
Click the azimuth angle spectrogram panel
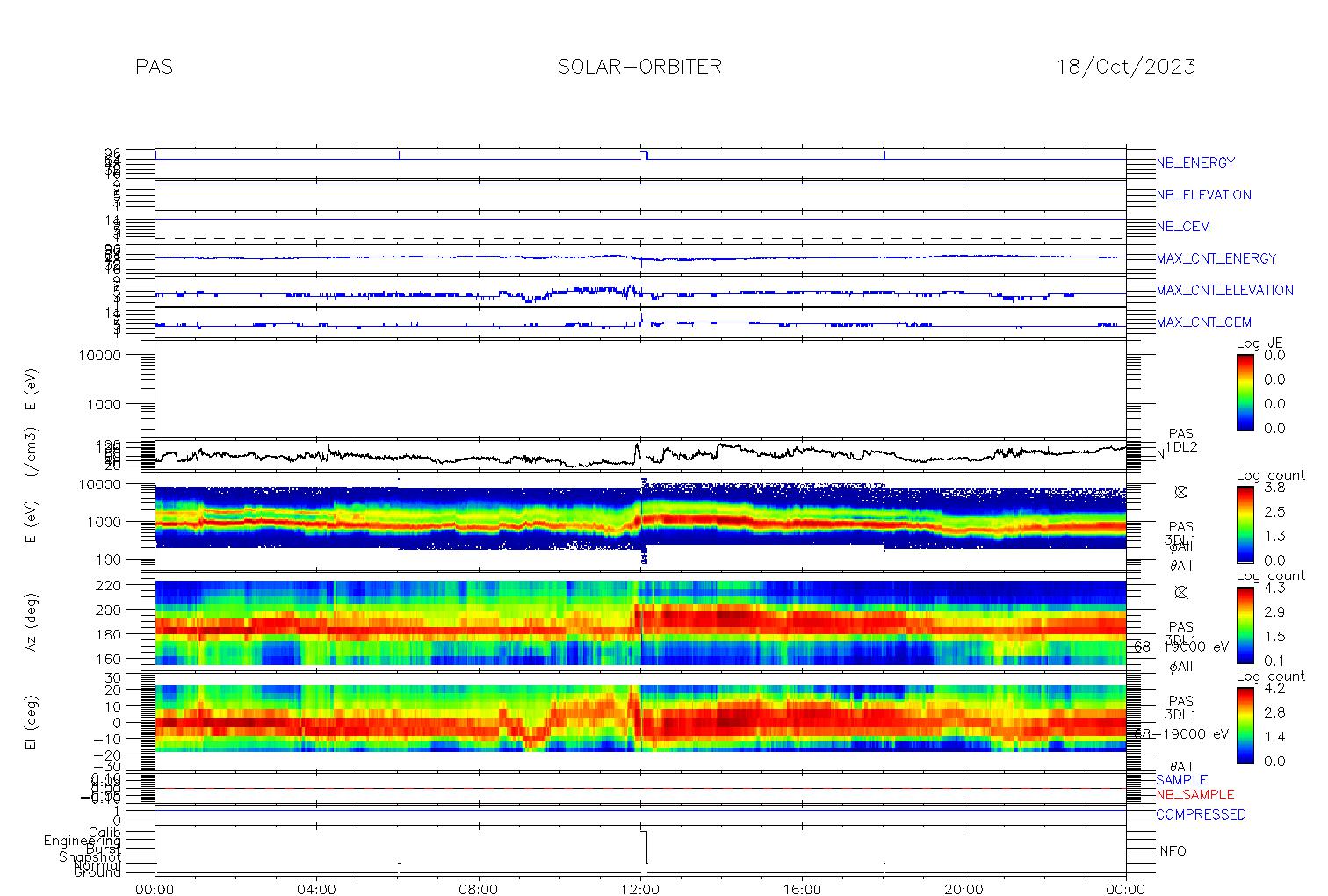click(640, 622)
